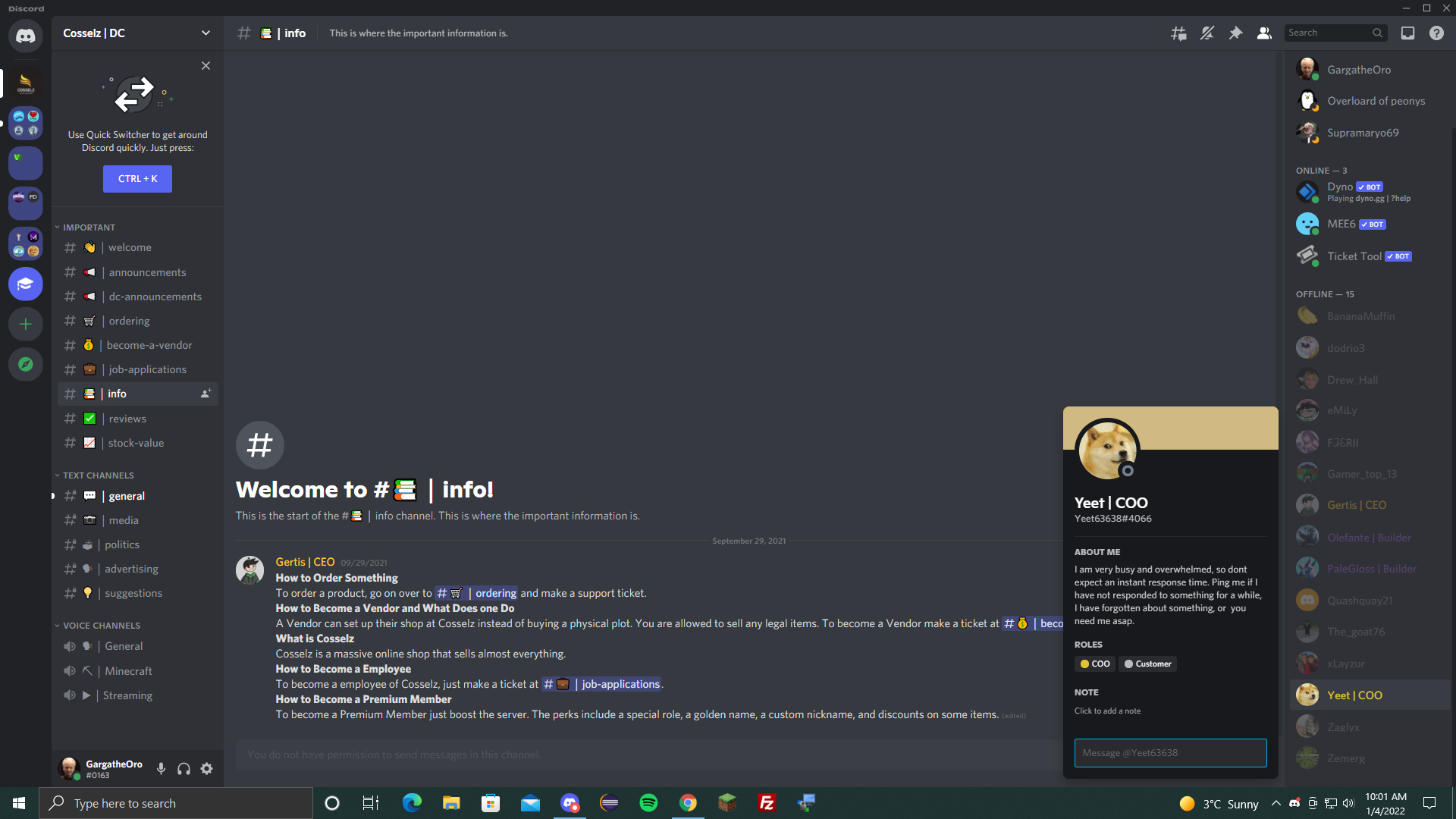Click the COO role badge in profile

click(1095, 664)
